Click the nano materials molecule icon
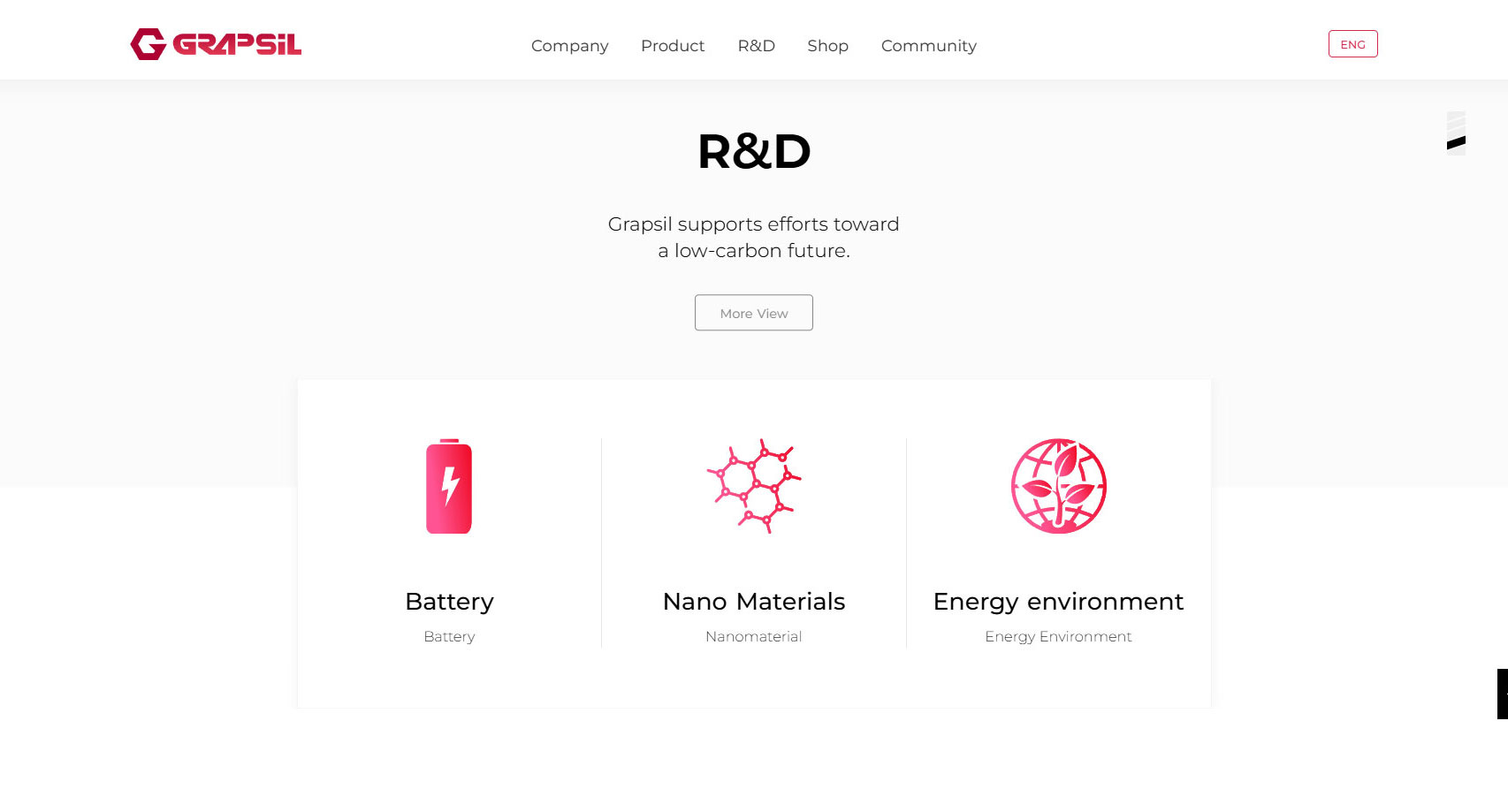Image resolution: width=1508 pixels, height=812 pixels. coord(754,486)
